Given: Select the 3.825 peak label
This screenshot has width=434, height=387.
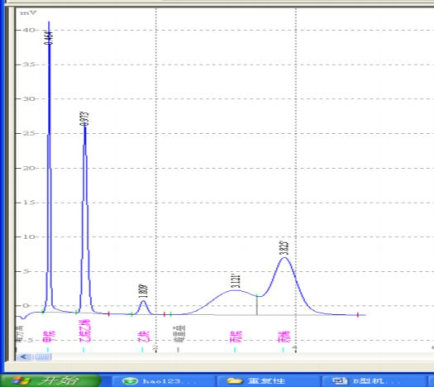Looking at the screenshot, I should 285,248.
